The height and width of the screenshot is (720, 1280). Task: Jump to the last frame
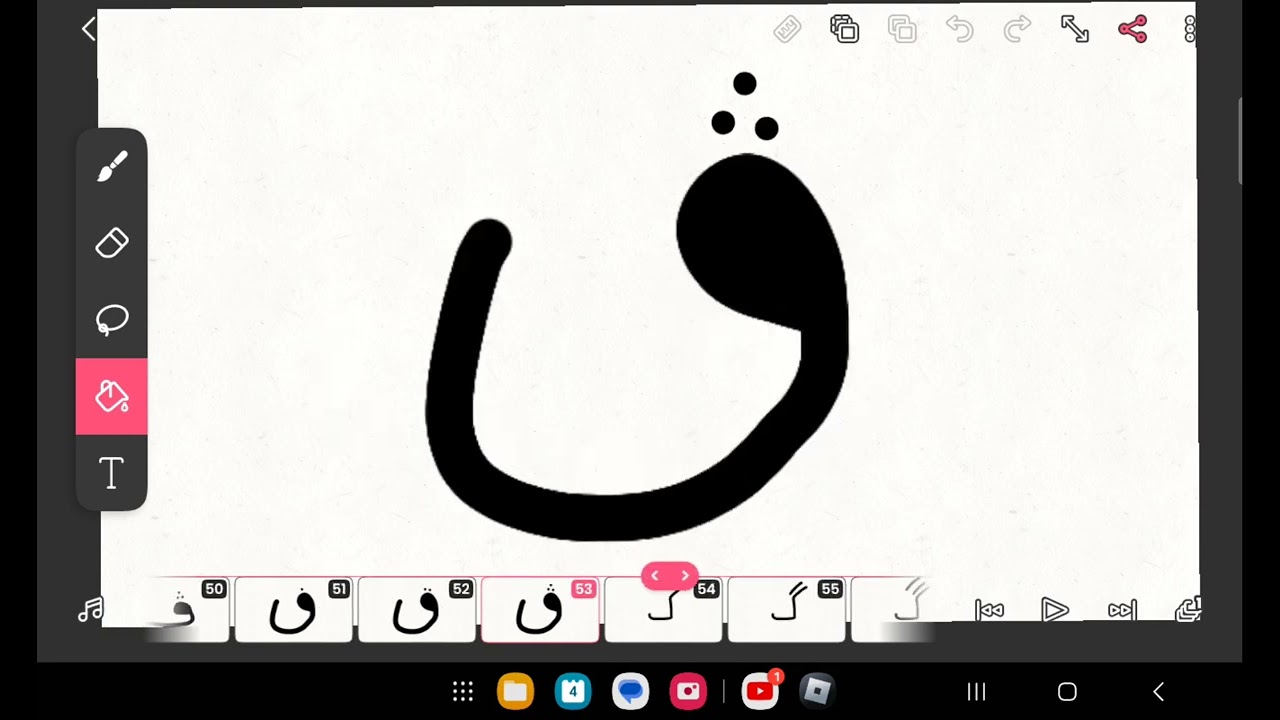(1122, 610)
